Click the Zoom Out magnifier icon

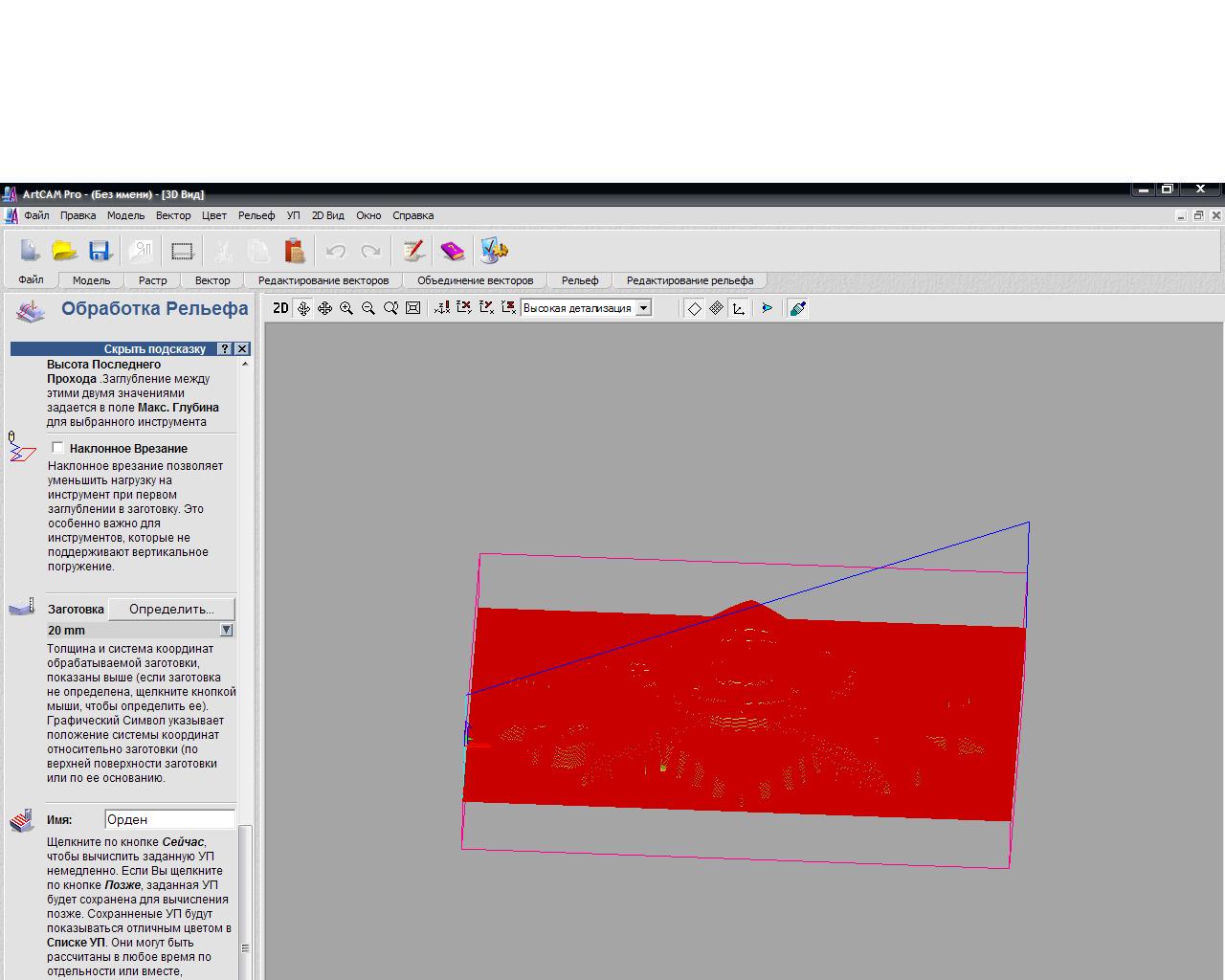pos(368,308)
